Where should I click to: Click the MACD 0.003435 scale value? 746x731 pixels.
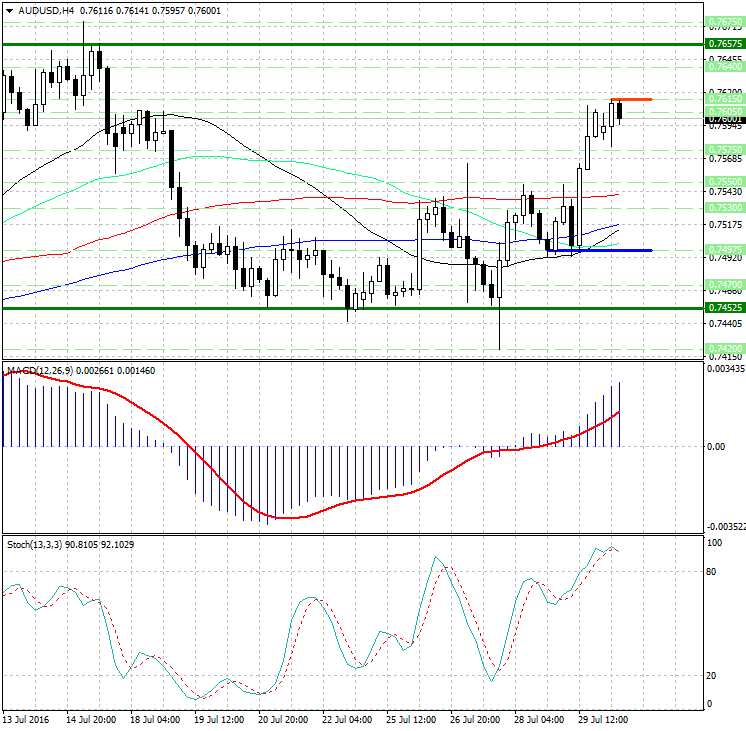click(726, 369)
